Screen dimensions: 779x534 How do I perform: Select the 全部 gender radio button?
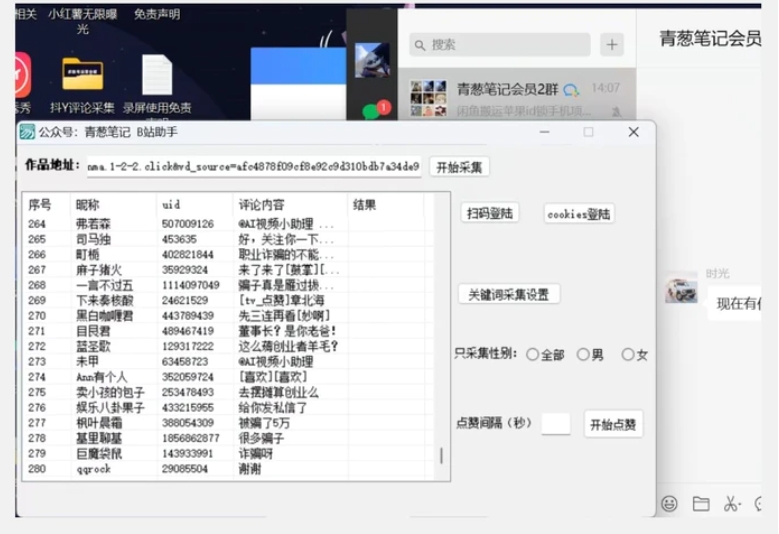click(532, 355)
